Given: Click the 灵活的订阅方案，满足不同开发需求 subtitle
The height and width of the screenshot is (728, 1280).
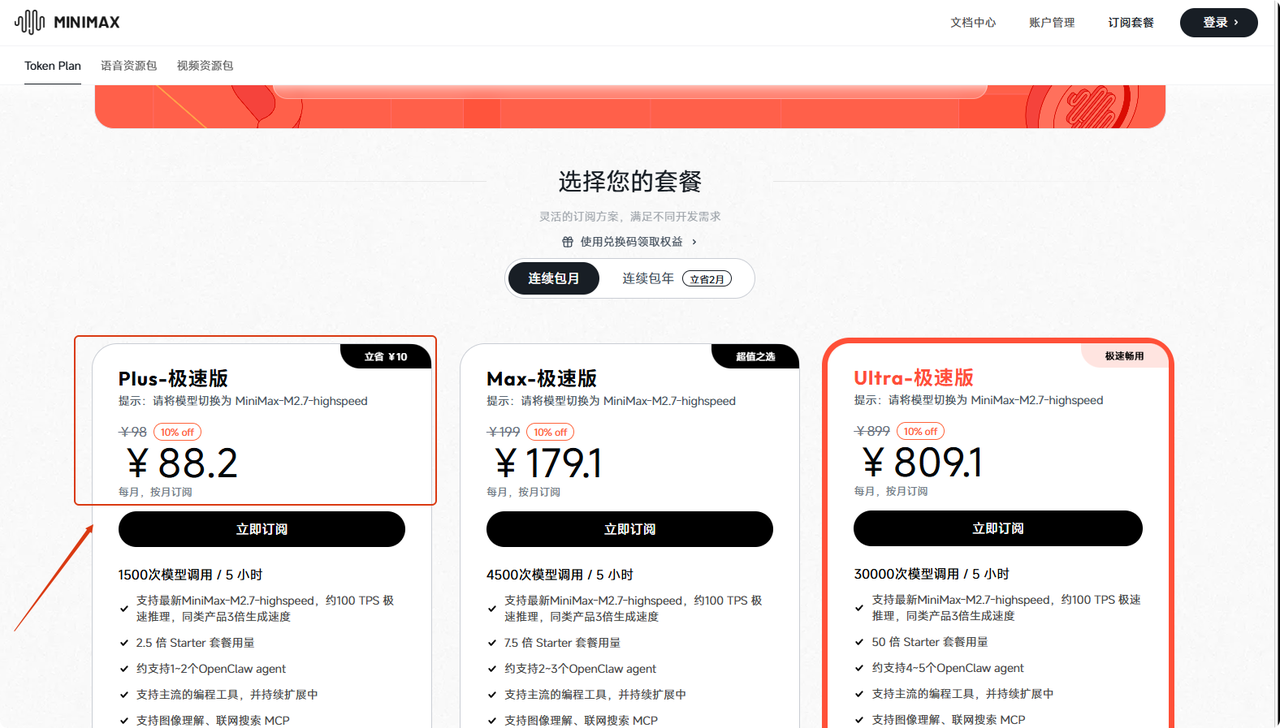Looking at the screenshot, I should click(630, 217).
